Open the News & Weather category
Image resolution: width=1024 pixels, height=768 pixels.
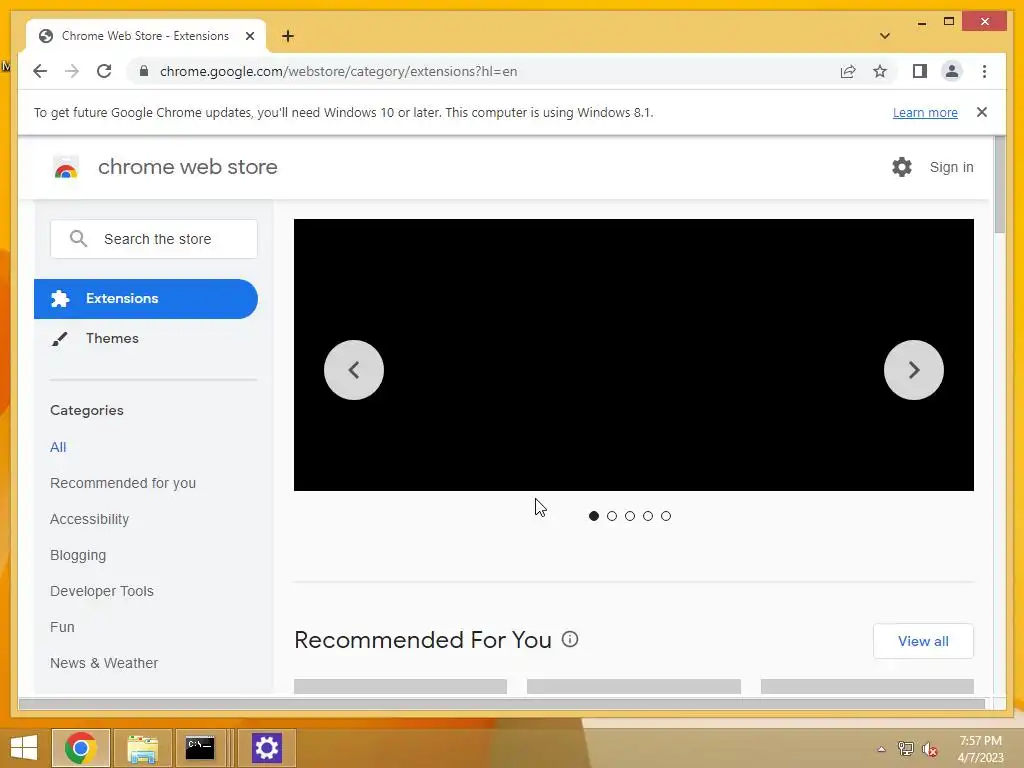[x=104, y=663]
